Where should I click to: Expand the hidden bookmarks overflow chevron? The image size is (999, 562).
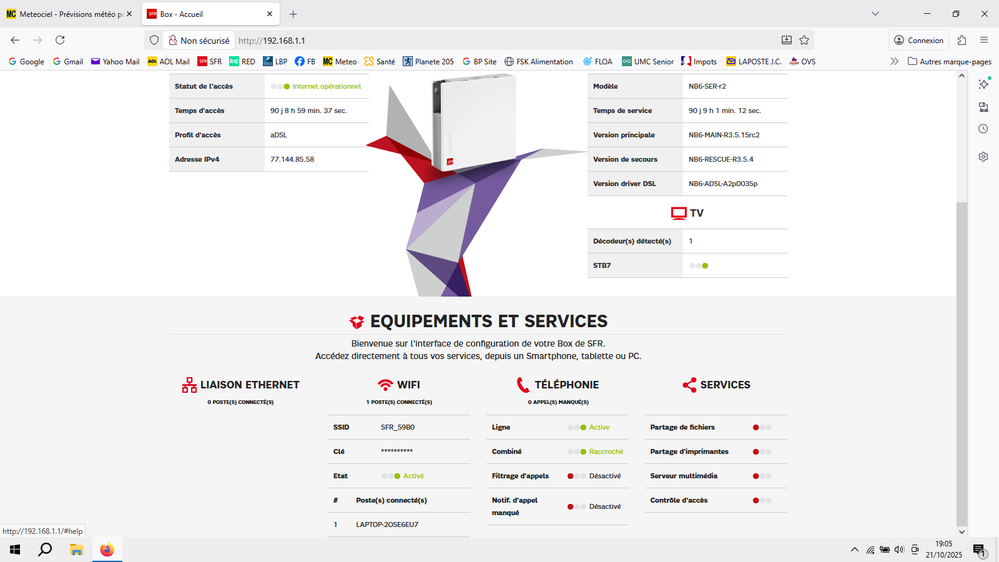coord(894,61)
